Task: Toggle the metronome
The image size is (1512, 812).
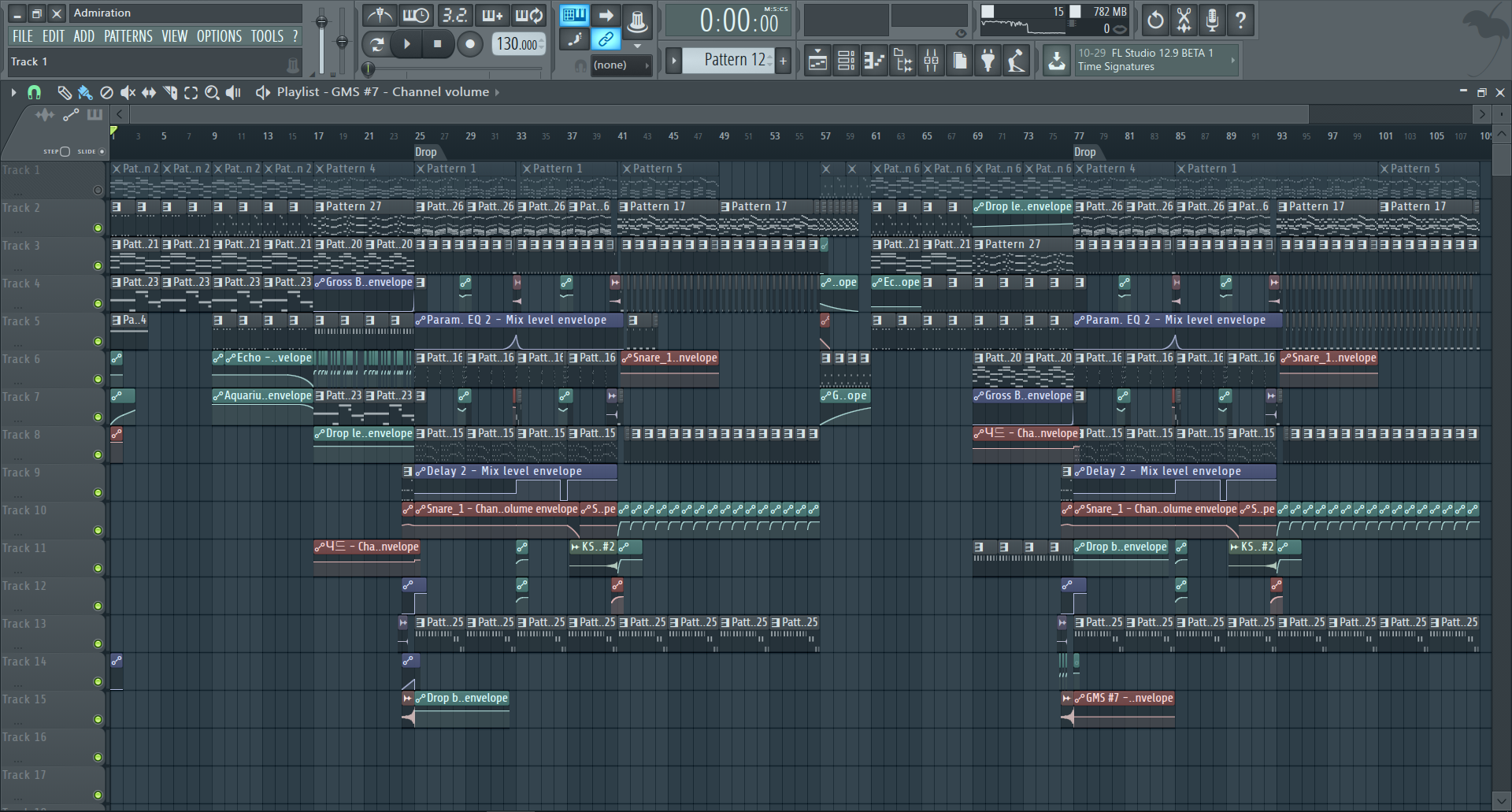Action: (380, 15)
